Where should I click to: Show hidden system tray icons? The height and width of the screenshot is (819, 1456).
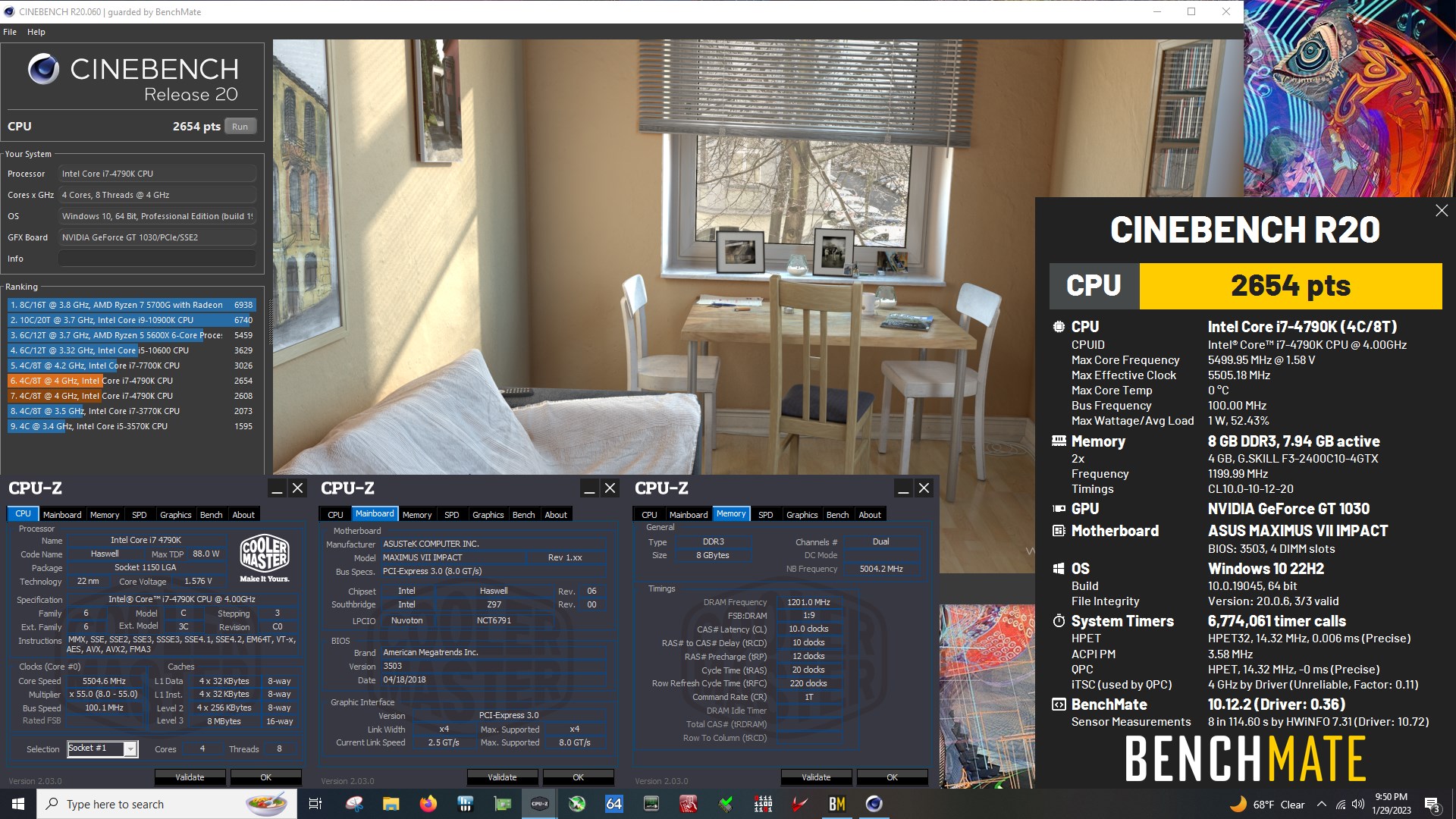tap(1322, 805)
